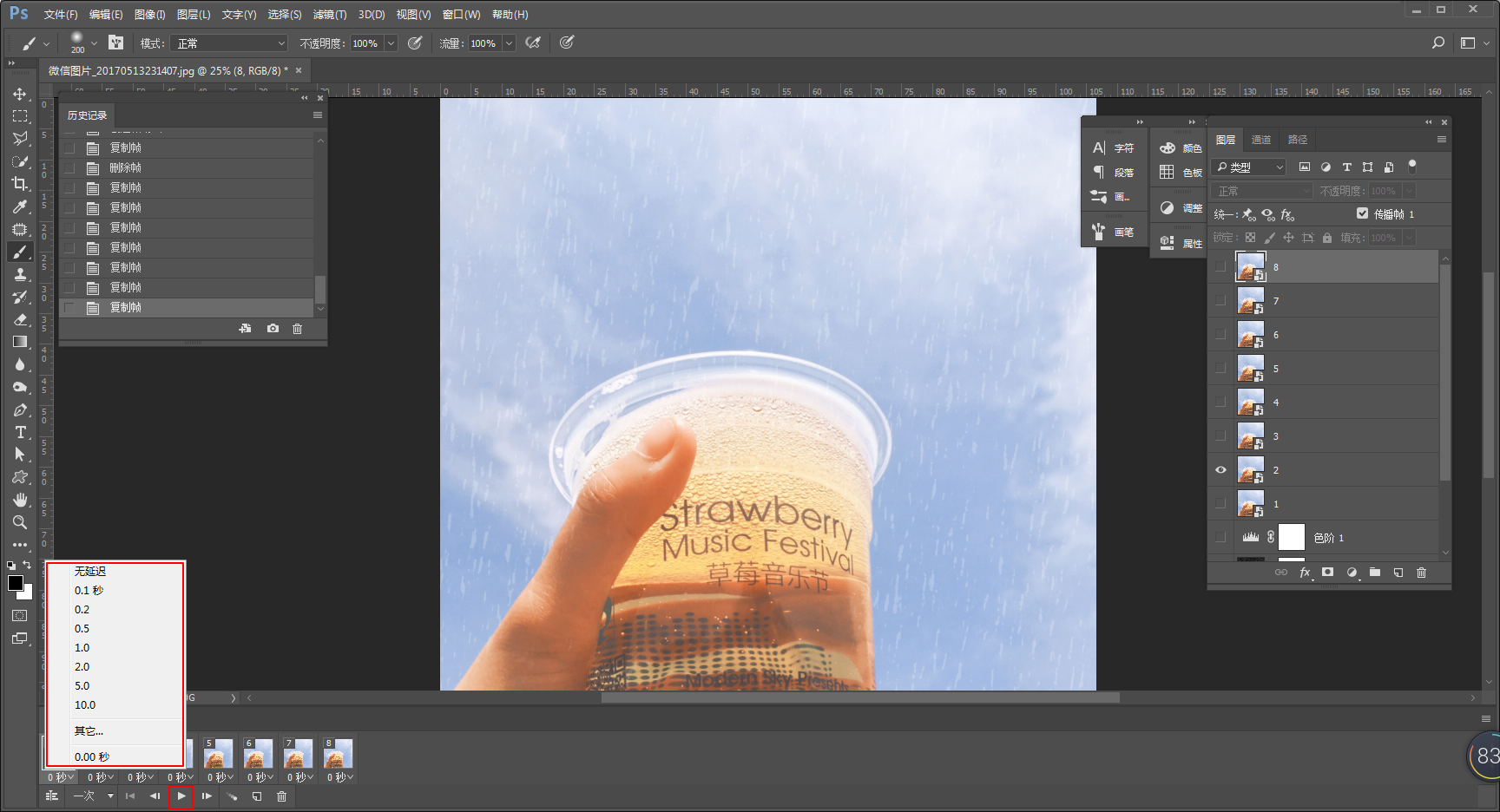
Task: Switch to the 路径 tab
Action: [1298, 140]
